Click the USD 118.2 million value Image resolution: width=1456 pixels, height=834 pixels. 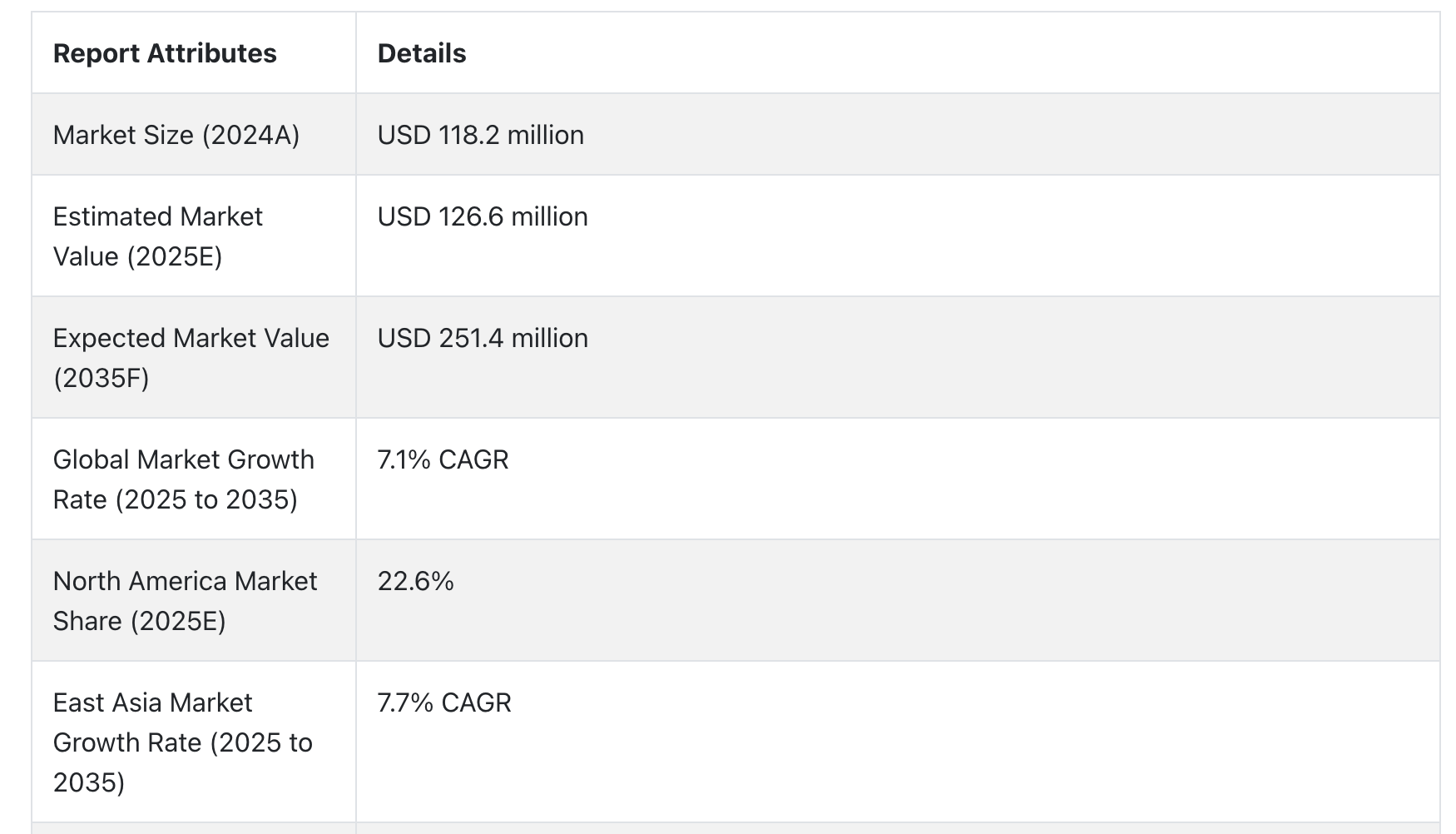point(481,135)
